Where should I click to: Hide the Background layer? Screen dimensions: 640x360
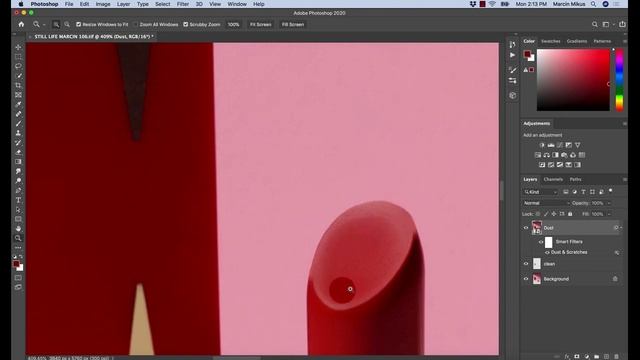(x=526, y=279)
